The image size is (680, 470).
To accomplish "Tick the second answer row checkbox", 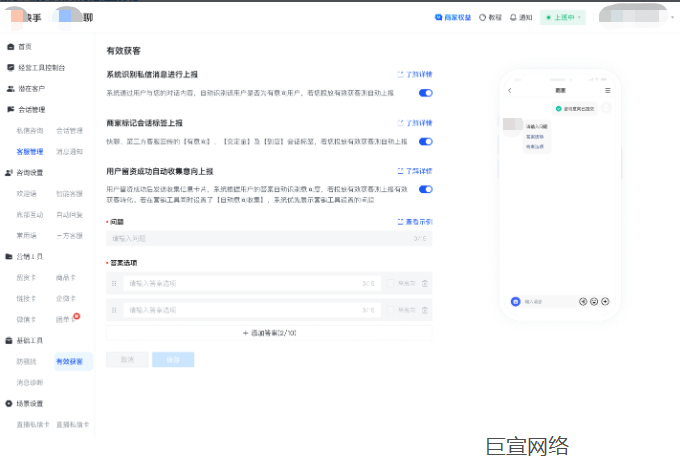I will pyautogui.click(x=390, y=310).
